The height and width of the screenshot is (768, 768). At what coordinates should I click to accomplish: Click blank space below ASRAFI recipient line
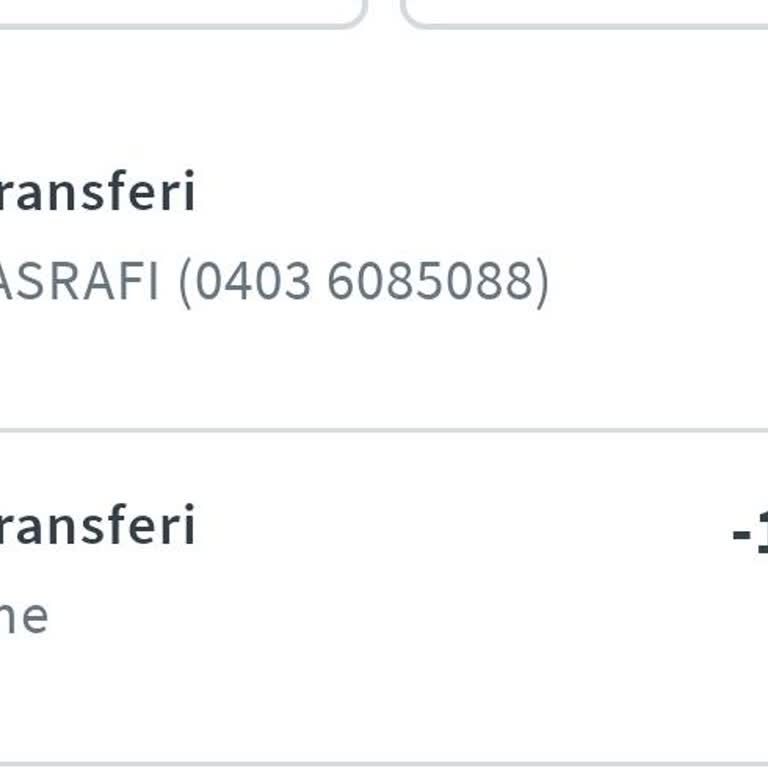pos(300,370)
